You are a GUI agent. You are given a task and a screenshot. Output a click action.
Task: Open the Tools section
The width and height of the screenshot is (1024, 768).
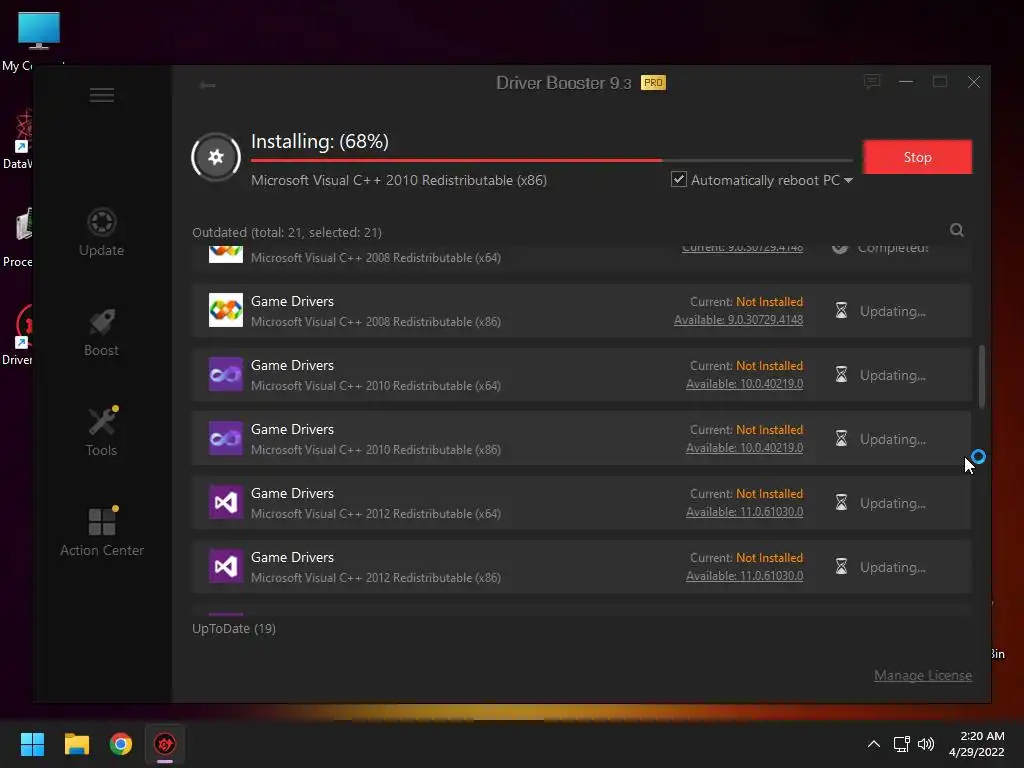101,432
